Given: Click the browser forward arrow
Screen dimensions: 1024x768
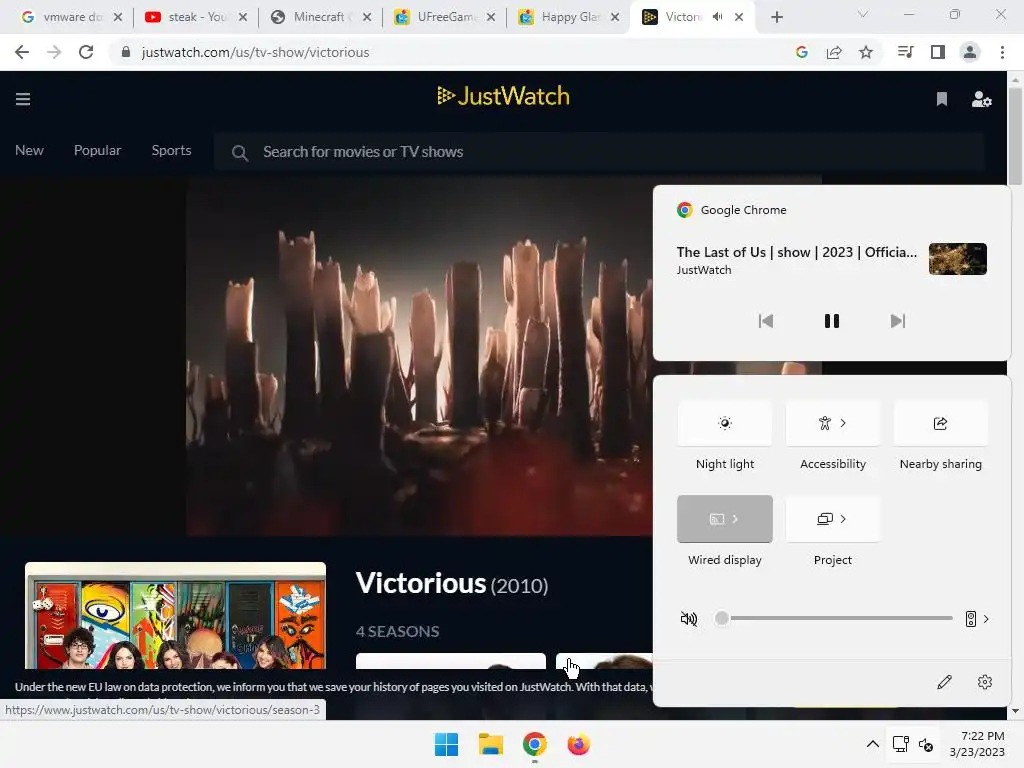Looking at the screenshot, I should click(x=54, y=52).
